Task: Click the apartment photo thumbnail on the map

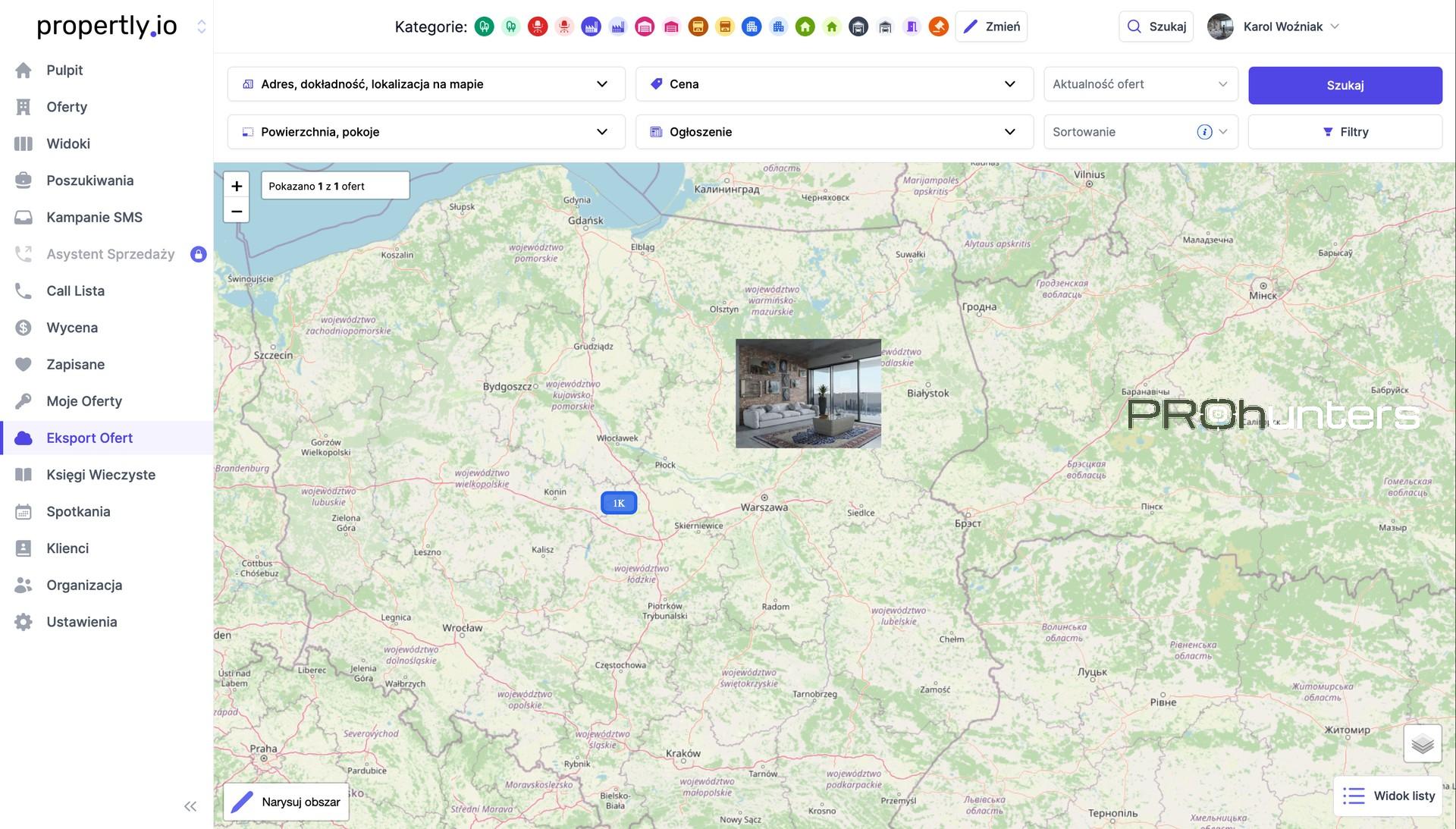Action: click(x=808, y=393)
